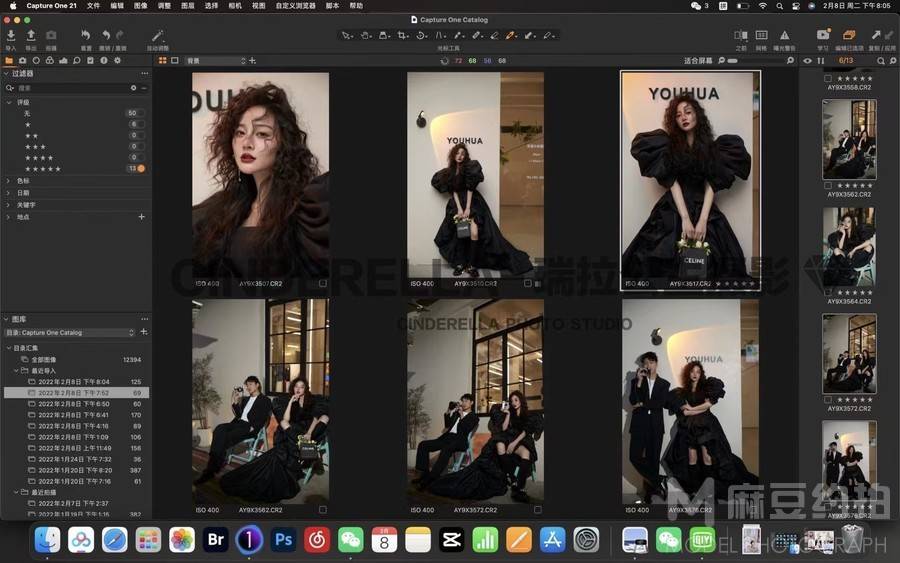Open the Details magnifier tool tab

point(76,60)
